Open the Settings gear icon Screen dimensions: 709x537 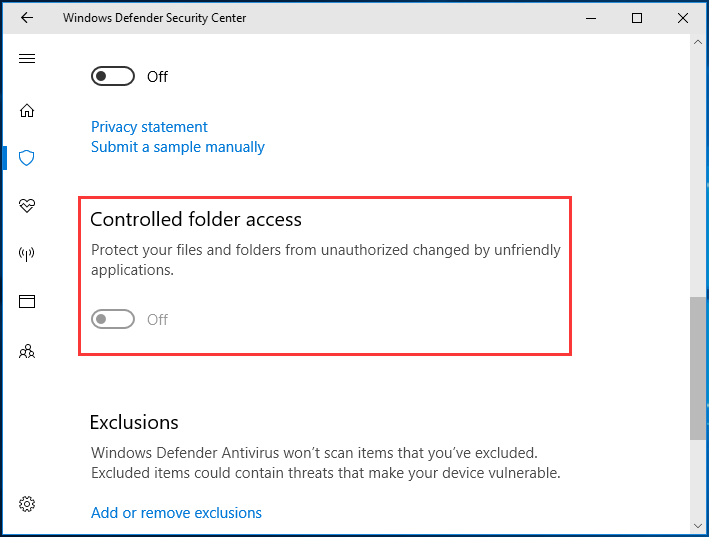coord(27,503)
